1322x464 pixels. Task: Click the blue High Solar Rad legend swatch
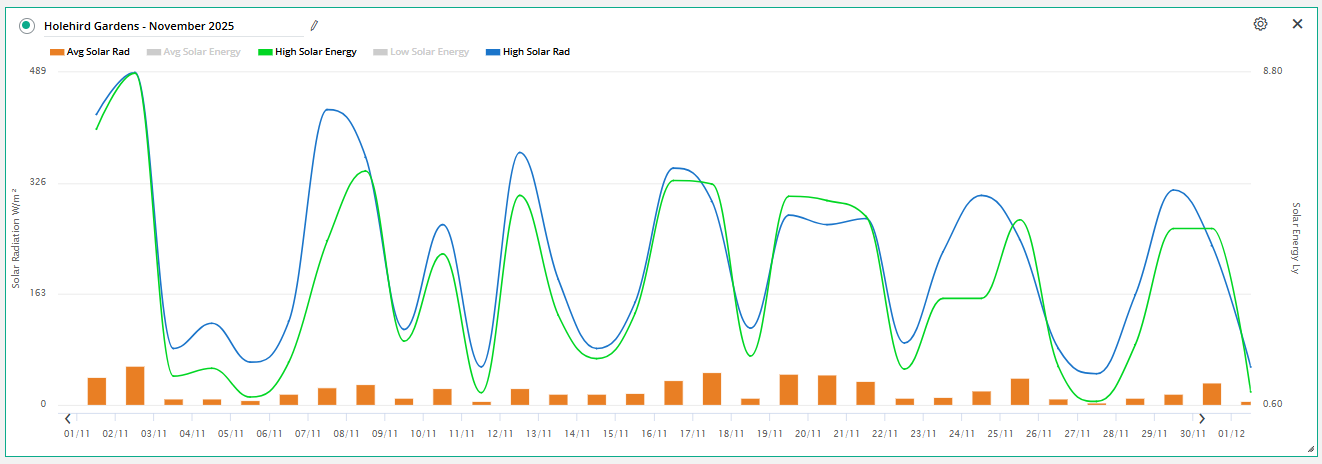[x=492, y=52]
